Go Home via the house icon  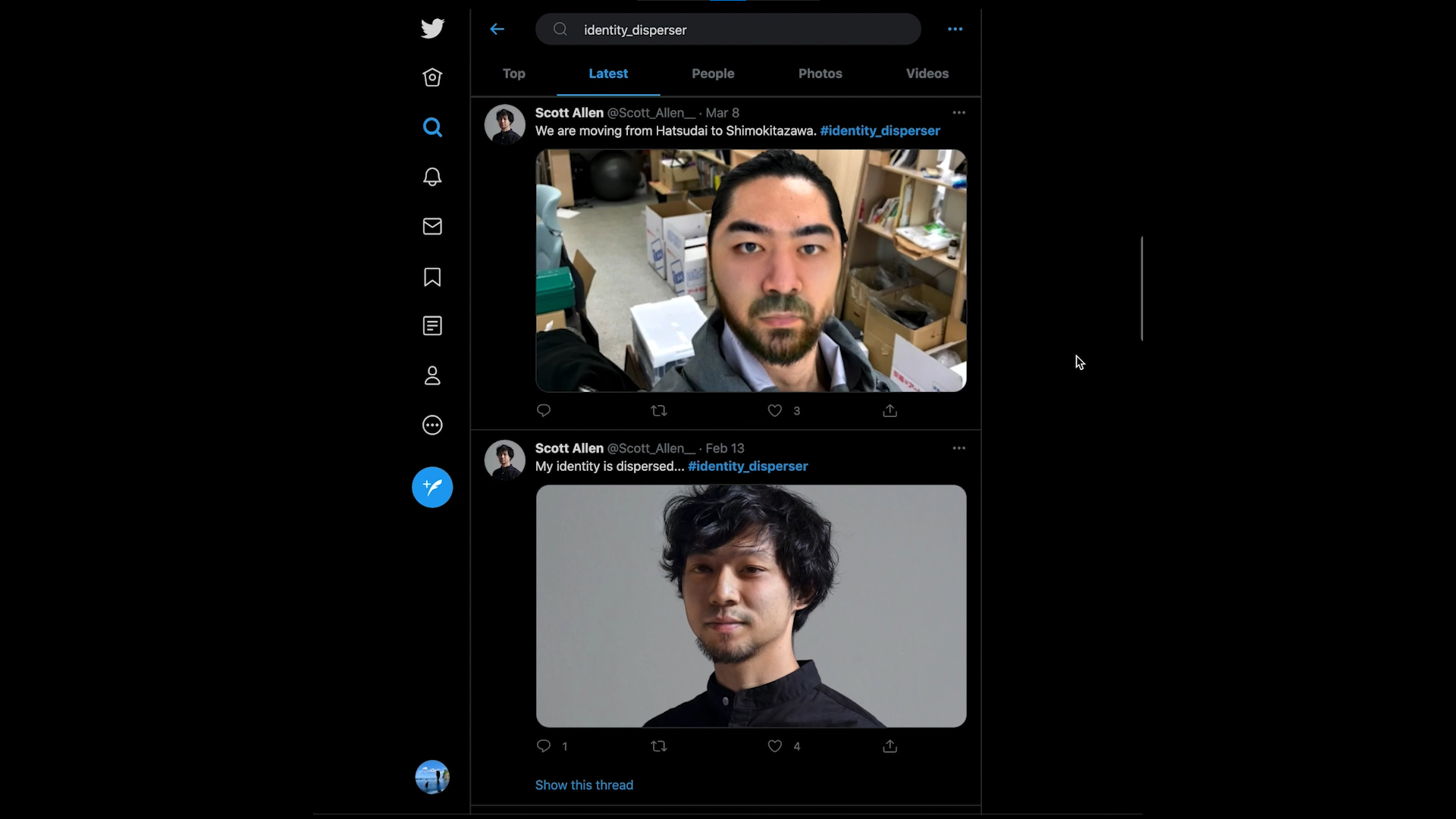432,77
